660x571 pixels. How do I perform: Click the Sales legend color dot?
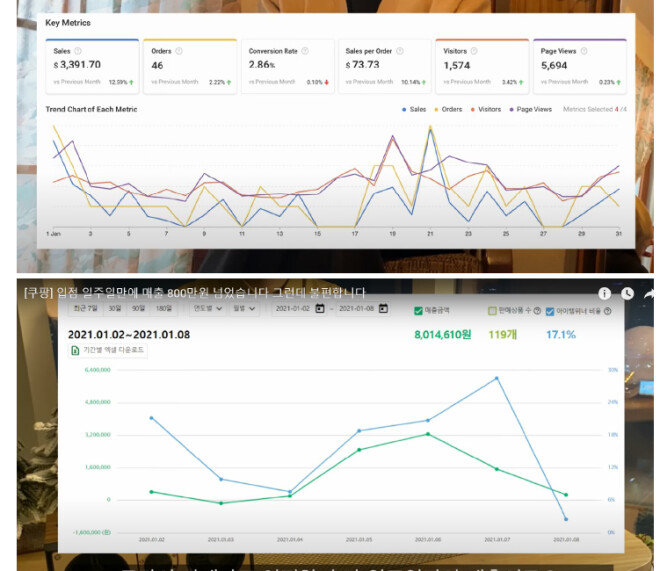tap(404, 109)
